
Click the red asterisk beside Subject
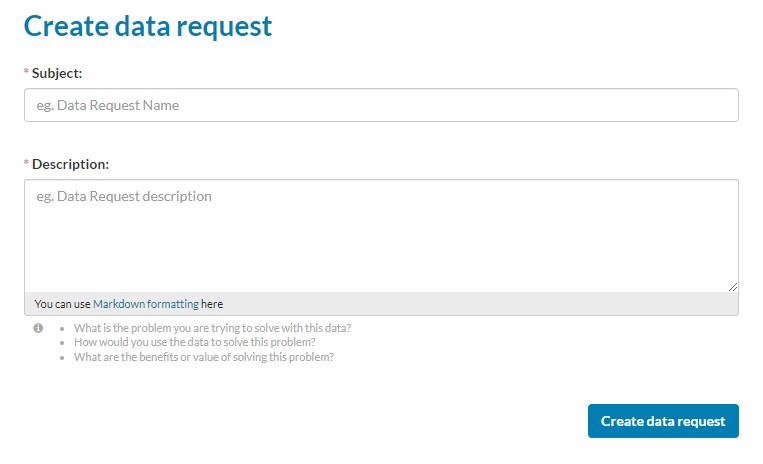[27, 73]
